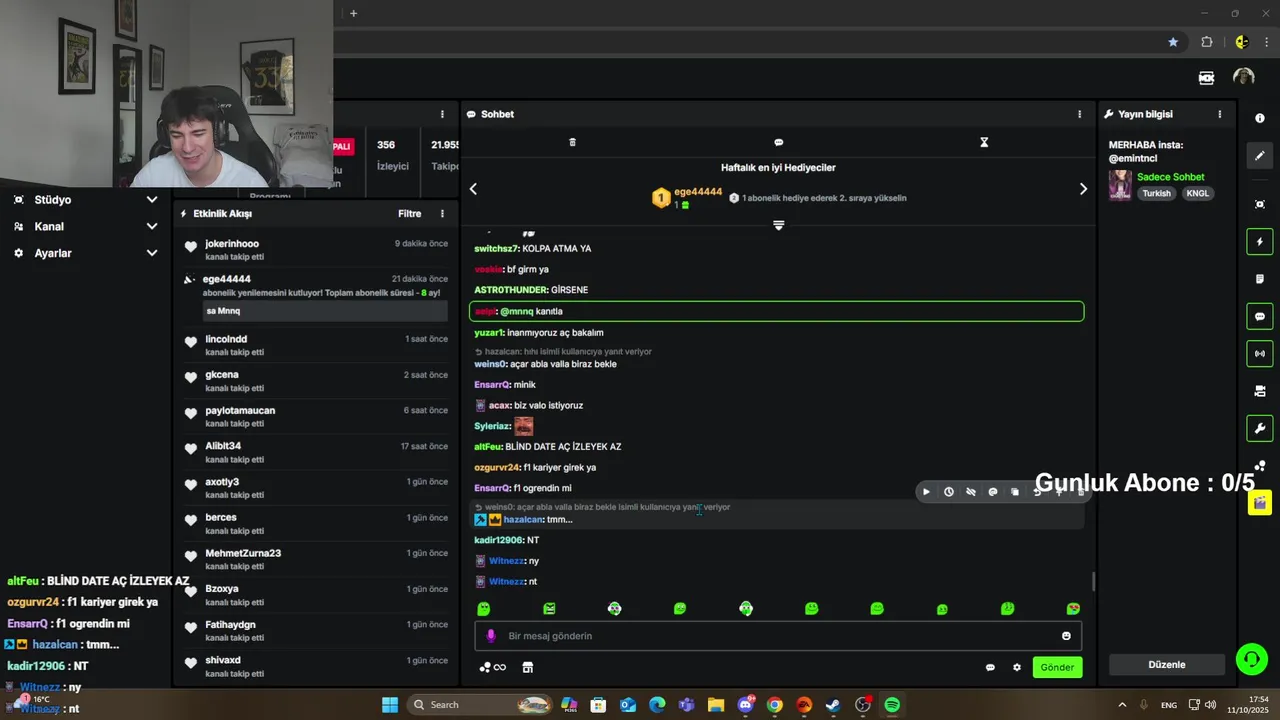Bookmark page with star icon
The height and width of the screenshot is (720, 1280).
[x=1173, y=42]
